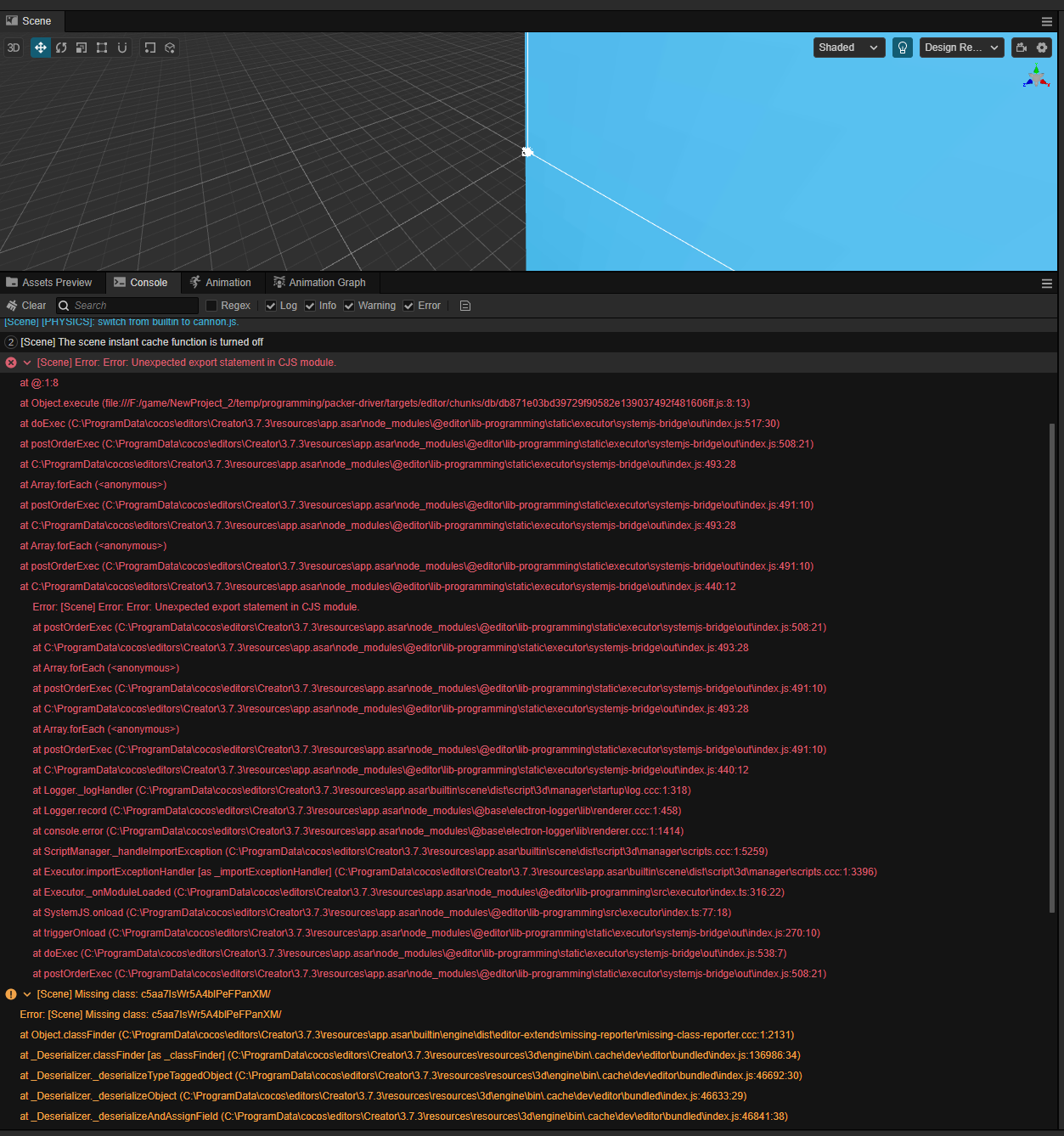Viewport: 1064px width, 1136px height.
Task: Clear the console output
Action: [x=26, y=306]
